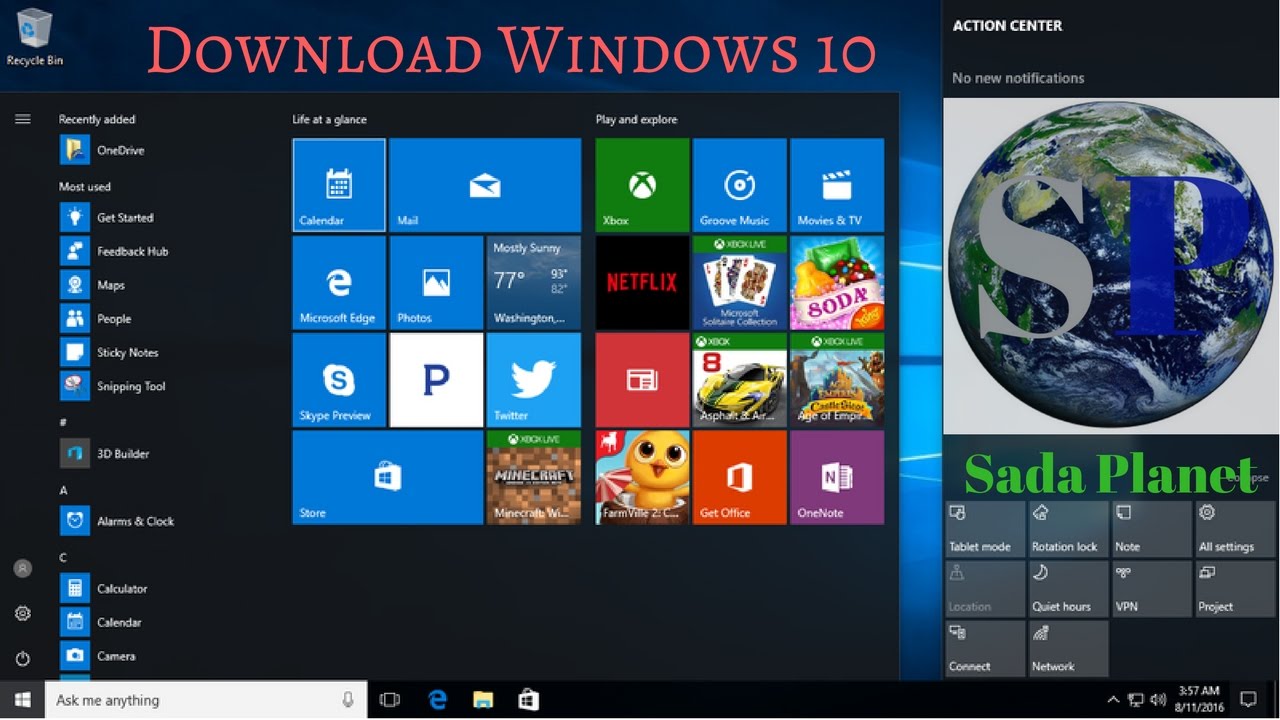This screenshot has width=1280, height=720.
Task: Open Microsoft Solitaire Collection tile
Action: [739, 283]
